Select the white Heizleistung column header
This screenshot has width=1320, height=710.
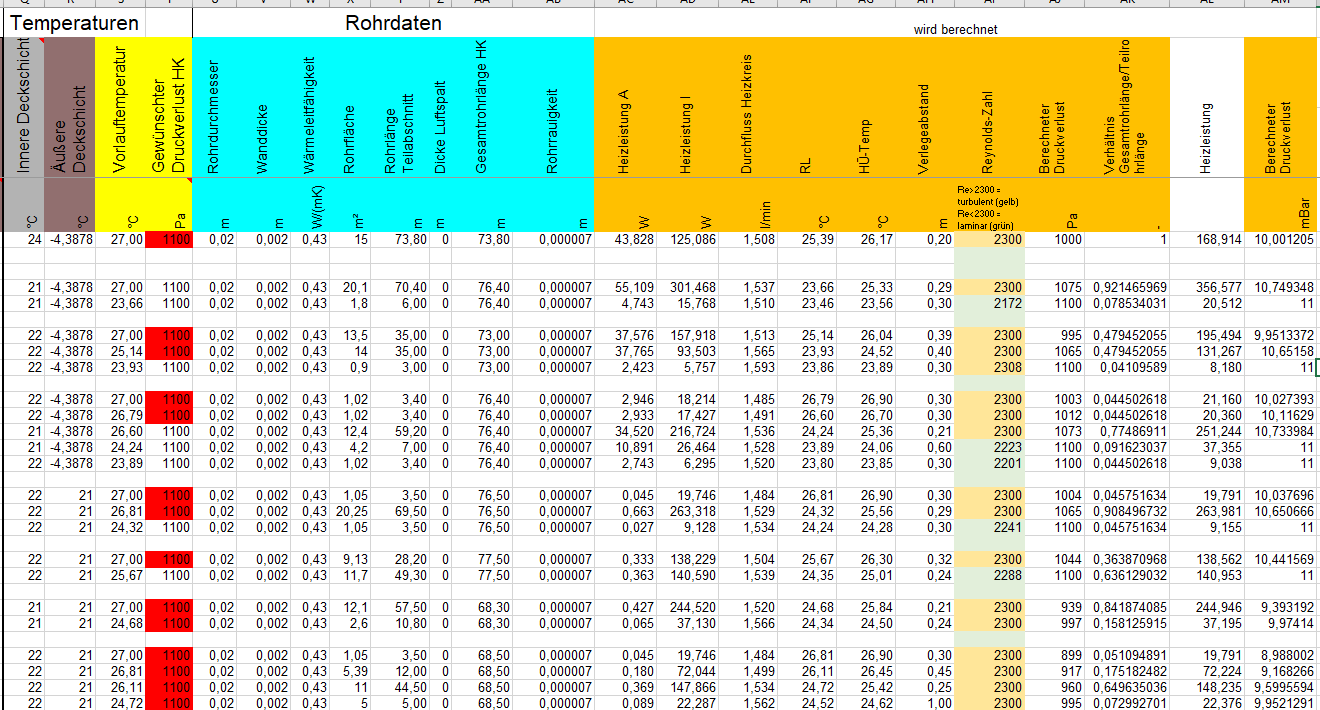(1207, 107)
